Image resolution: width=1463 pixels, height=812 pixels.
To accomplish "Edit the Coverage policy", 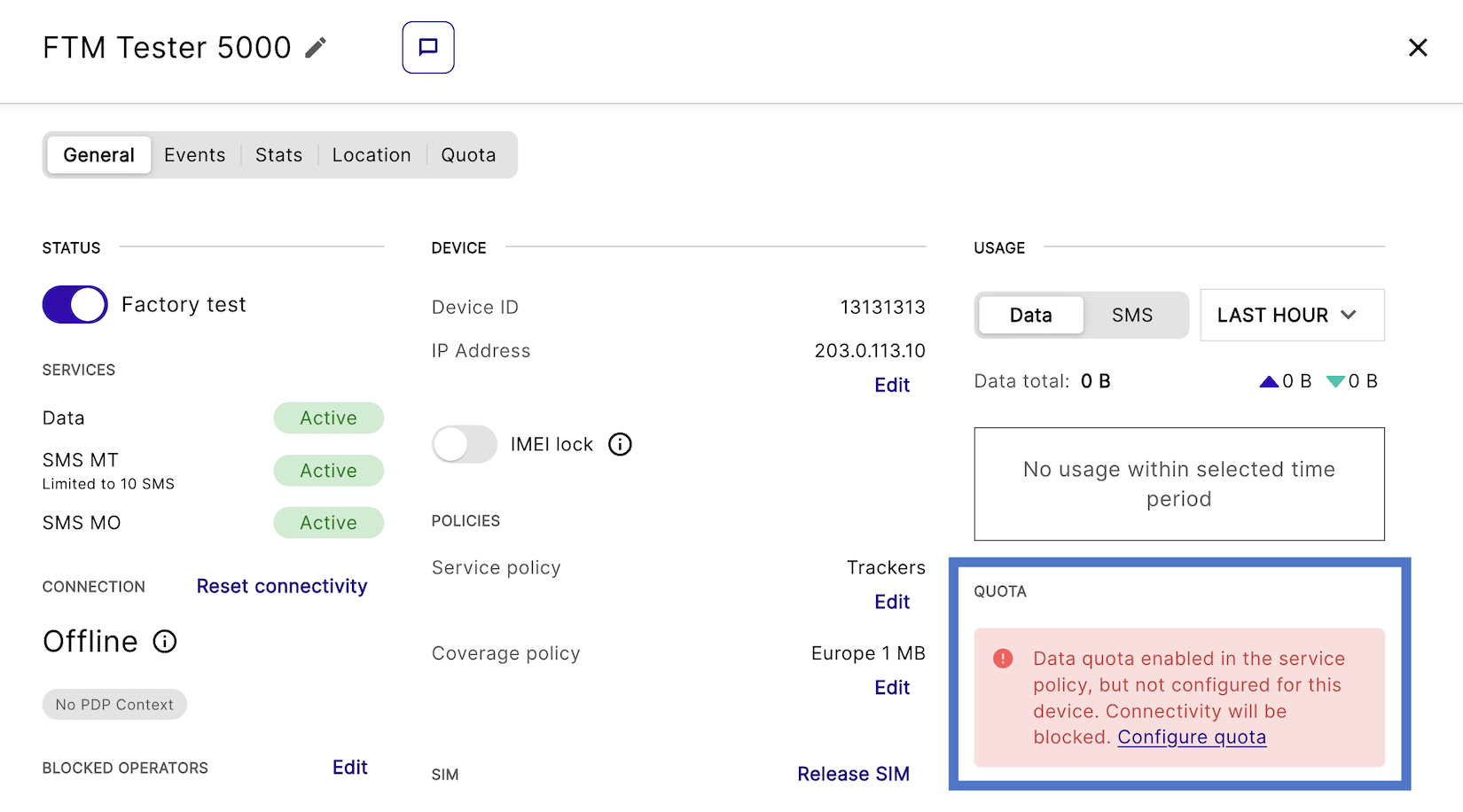I will (892, 688).
